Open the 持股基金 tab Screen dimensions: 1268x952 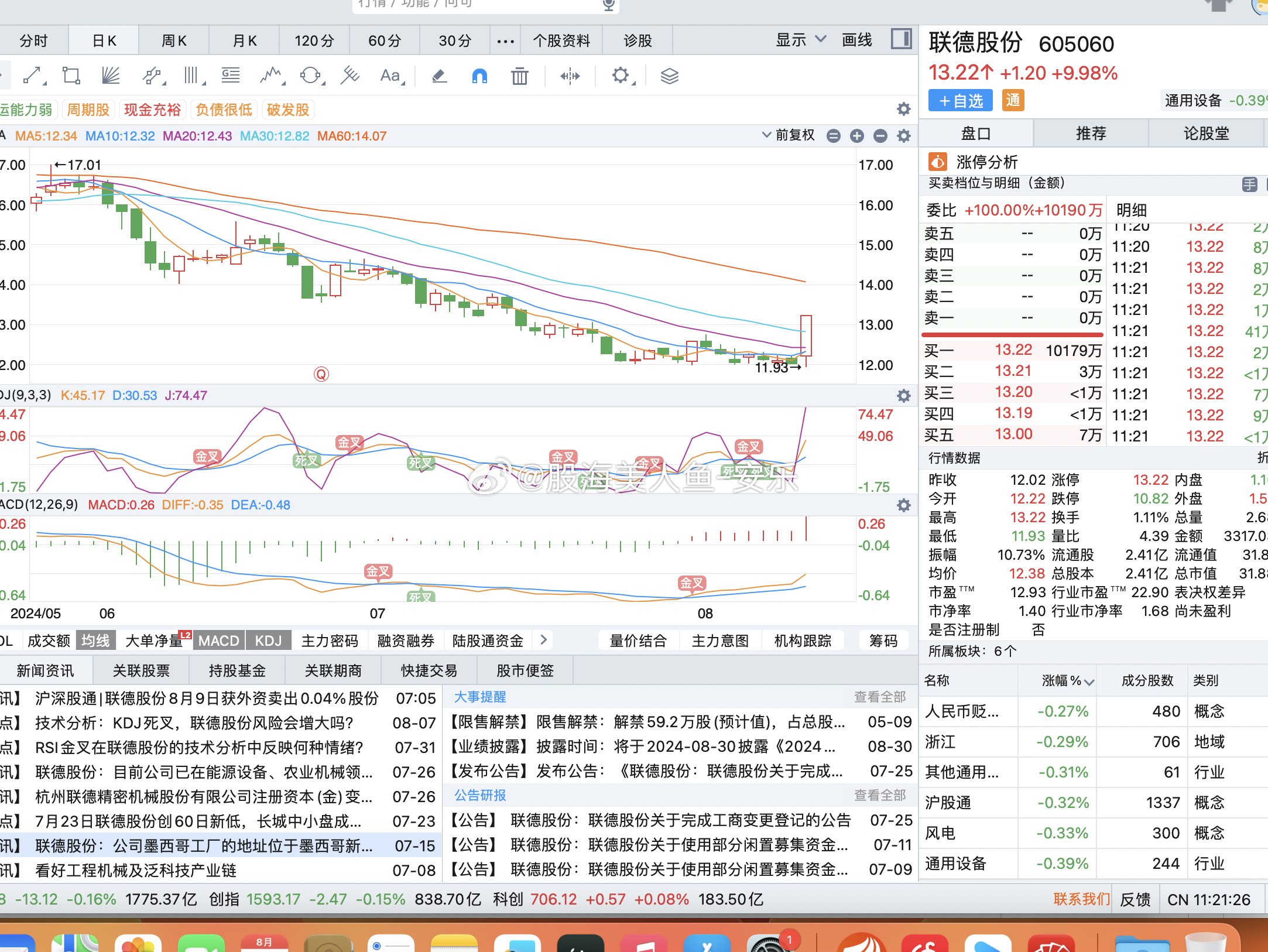pyautogui.click(x=237, y=670)
